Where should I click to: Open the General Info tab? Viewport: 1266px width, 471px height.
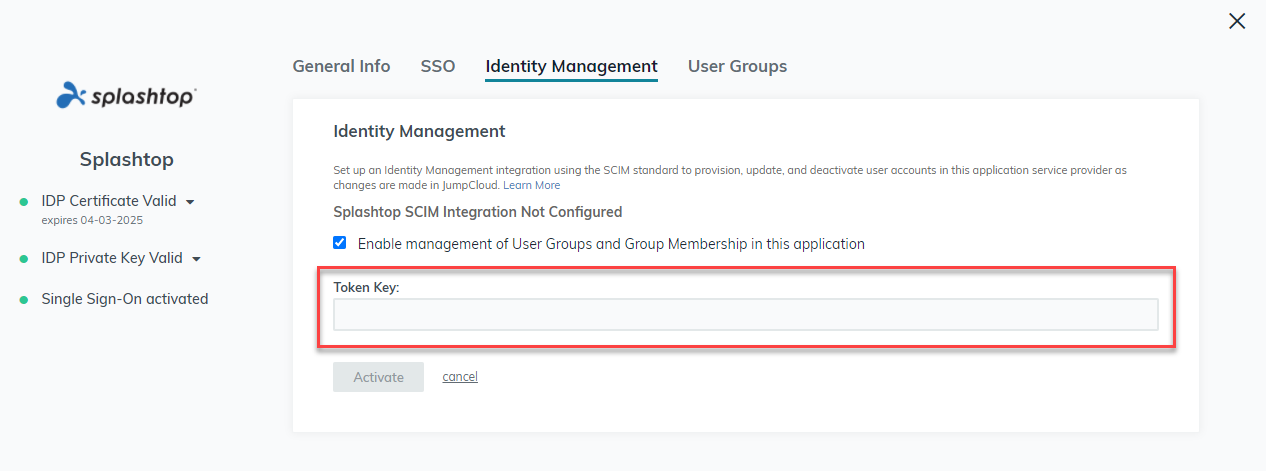pos(341,66)
